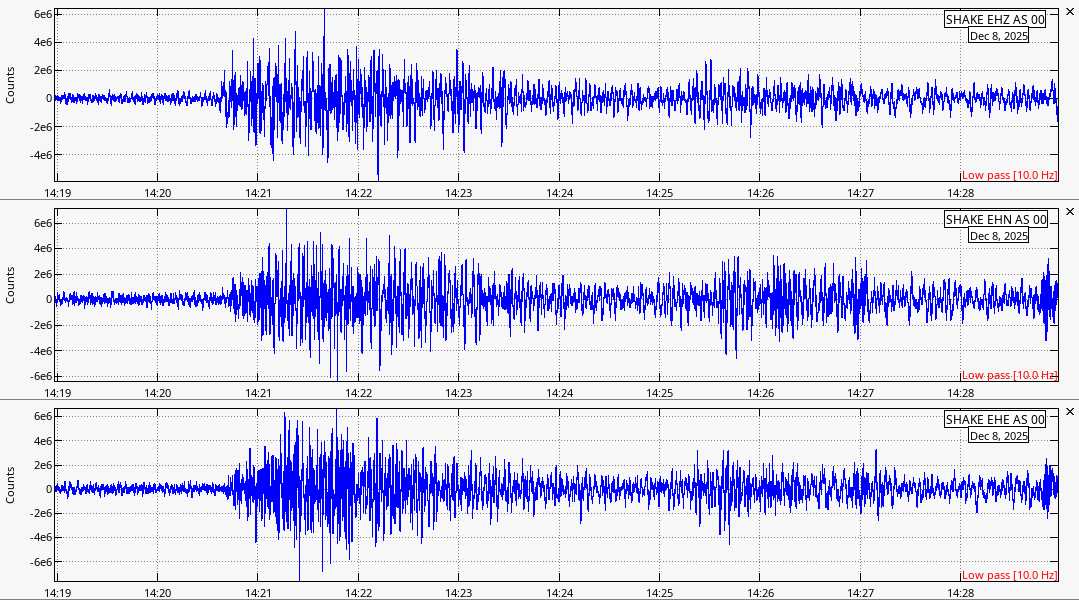Click the 14:26 time label under EHN
Viewport: 1079px width, 600px height.
pos(760,393)
